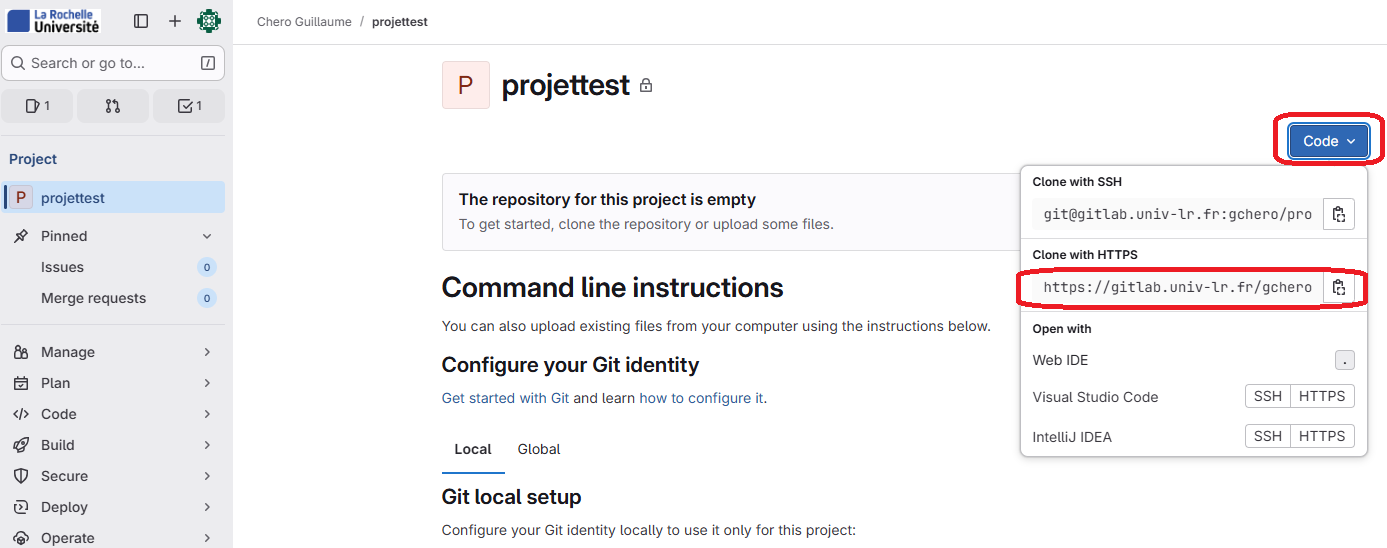Collapse the Pinned section
Viewport: 1387px width, 548px height.
pyautogui.click(x=207, y=236)
